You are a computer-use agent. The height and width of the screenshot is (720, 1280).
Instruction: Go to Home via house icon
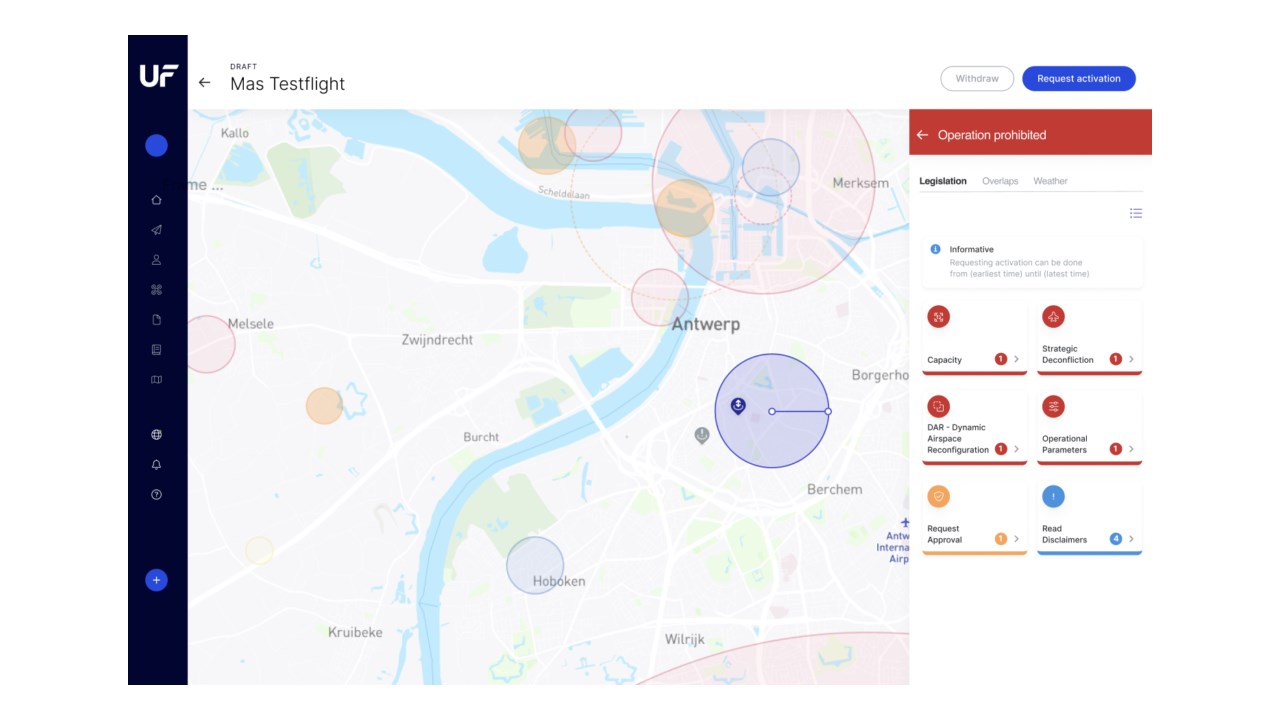(156, 200)
